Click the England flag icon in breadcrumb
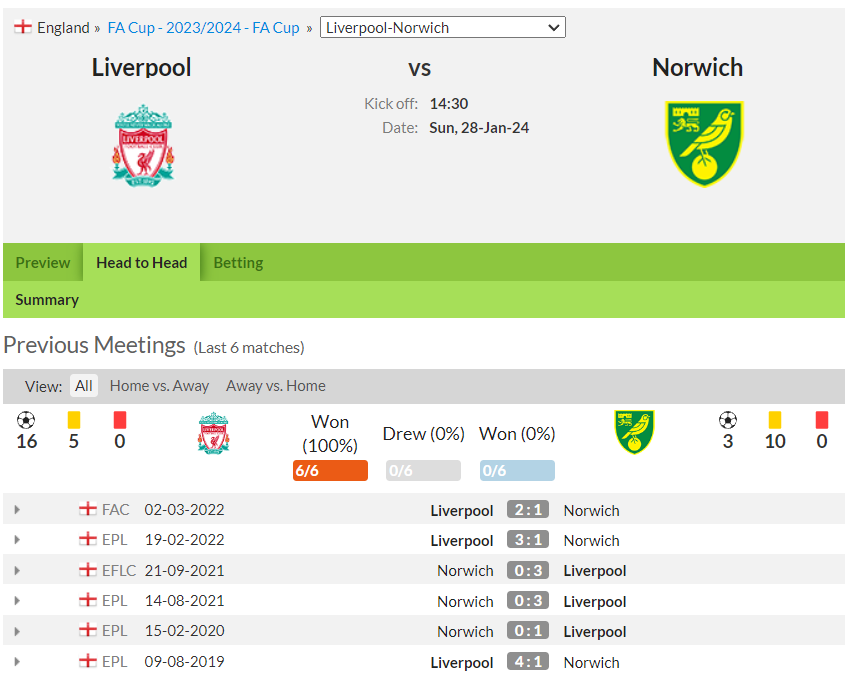The width and height of the screenshot is (848, 686). pyautogui.click(x=23, y=27)
